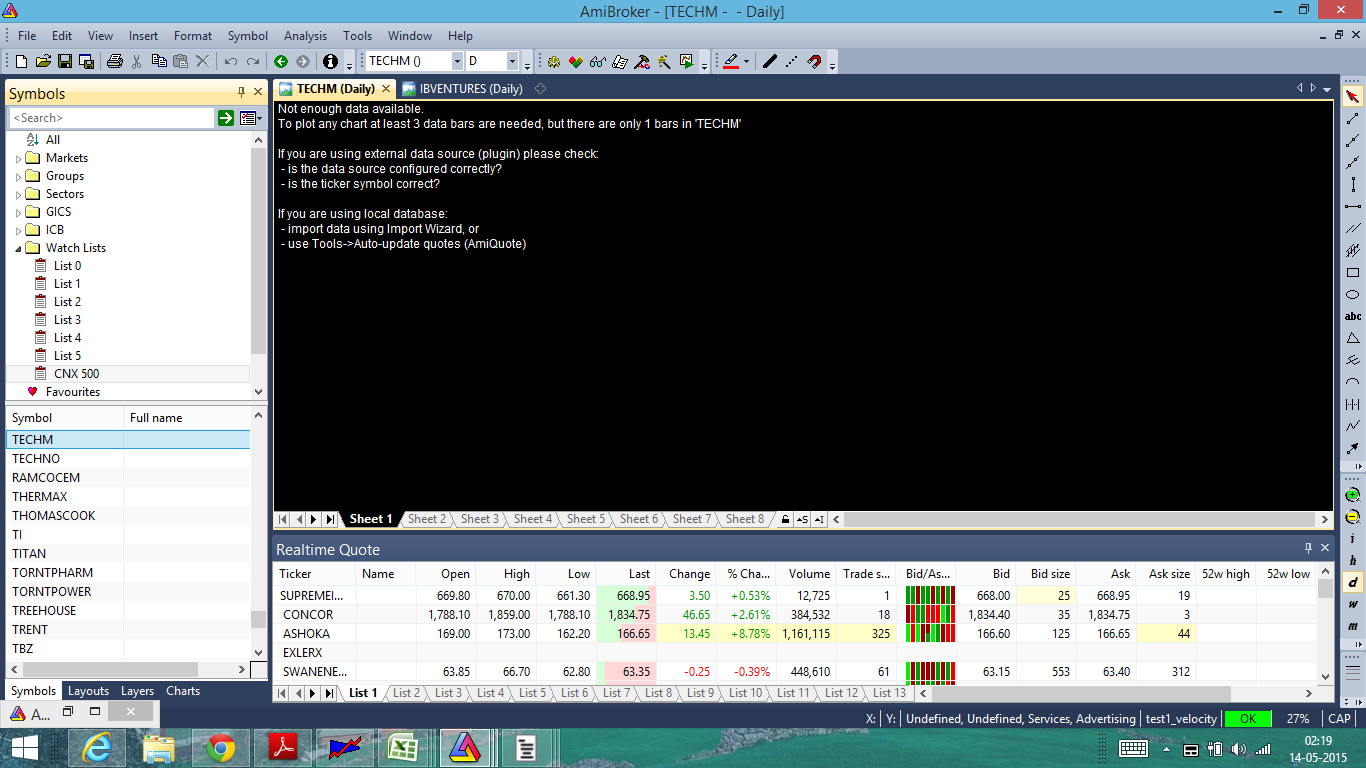This screenshot has height=768, width=1366.
Task: Select the abc text tool
Action: [1353, 317]
